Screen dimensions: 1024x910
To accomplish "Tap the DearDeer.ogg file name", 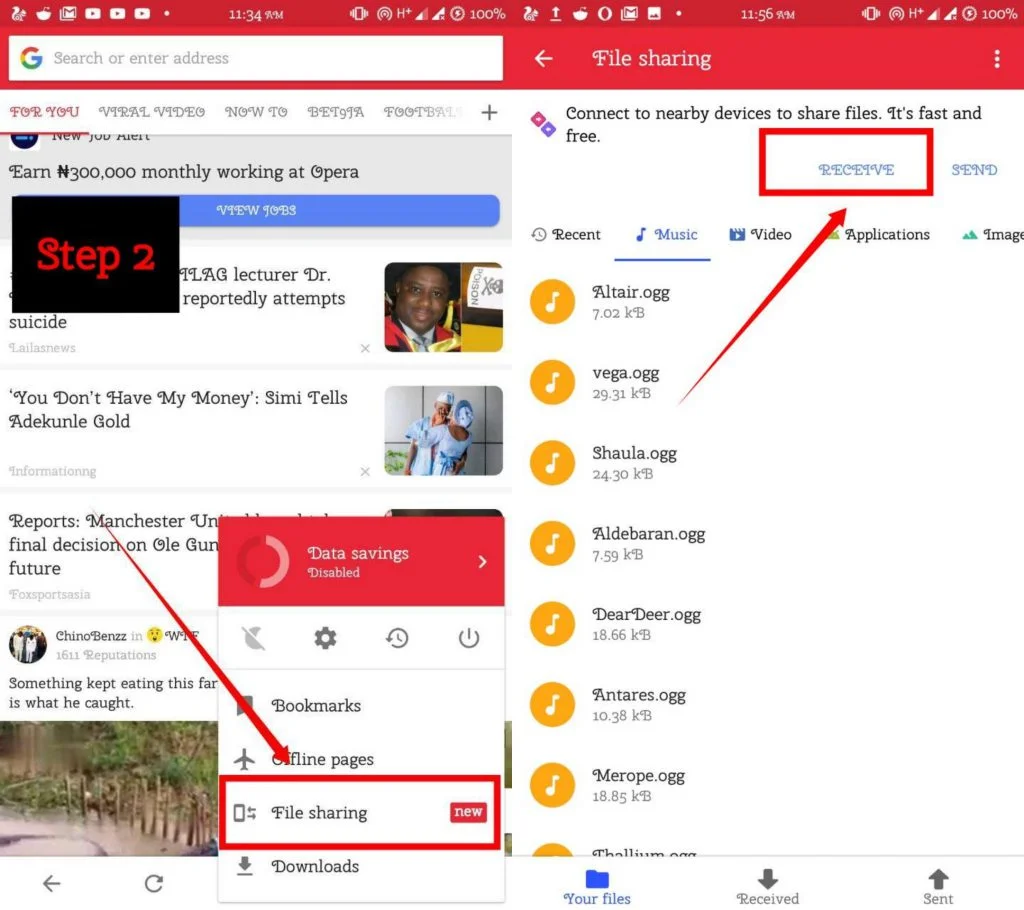I will point(647,615).
